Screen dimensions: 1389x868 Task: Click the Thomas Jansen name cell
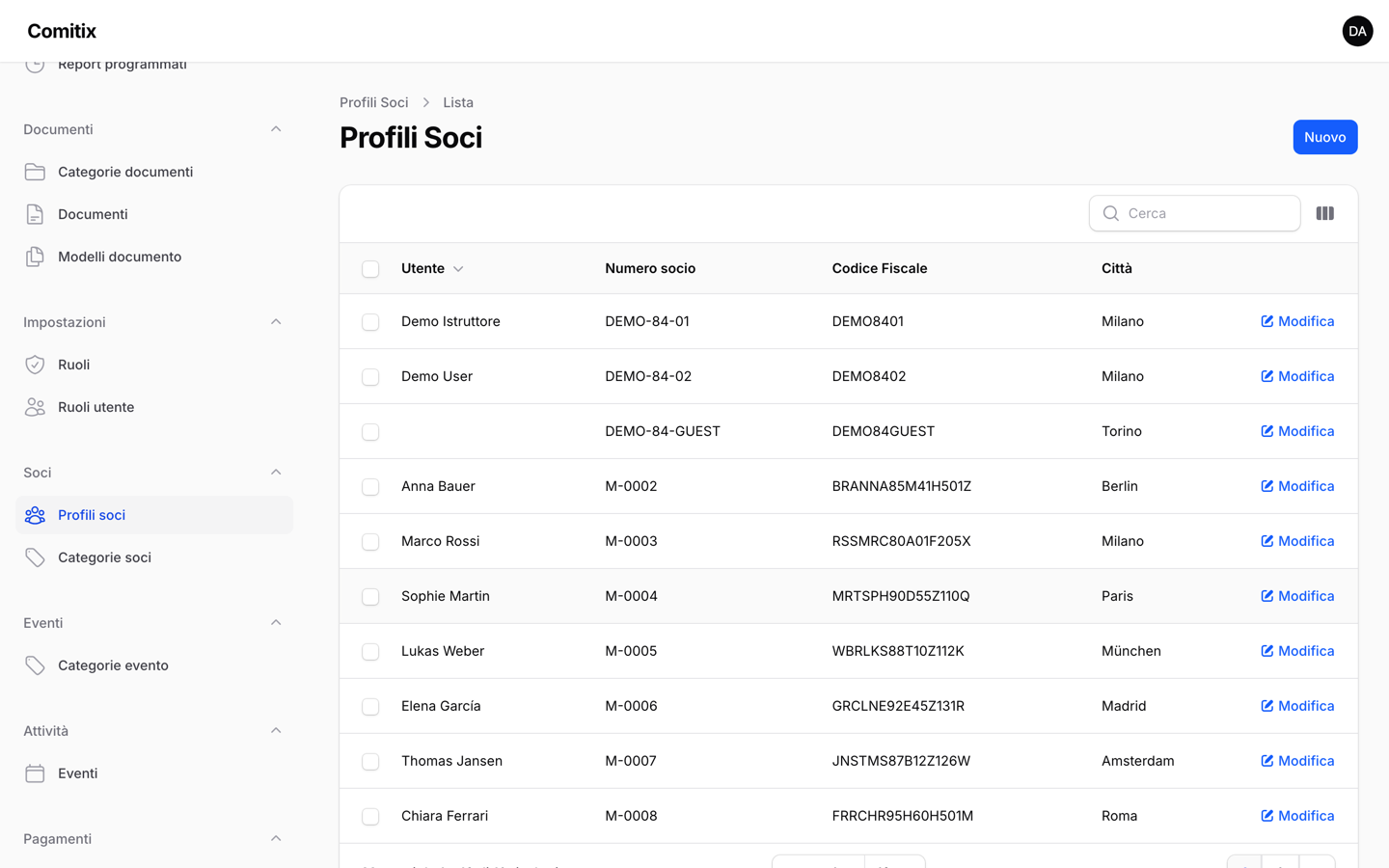(451, 761)
